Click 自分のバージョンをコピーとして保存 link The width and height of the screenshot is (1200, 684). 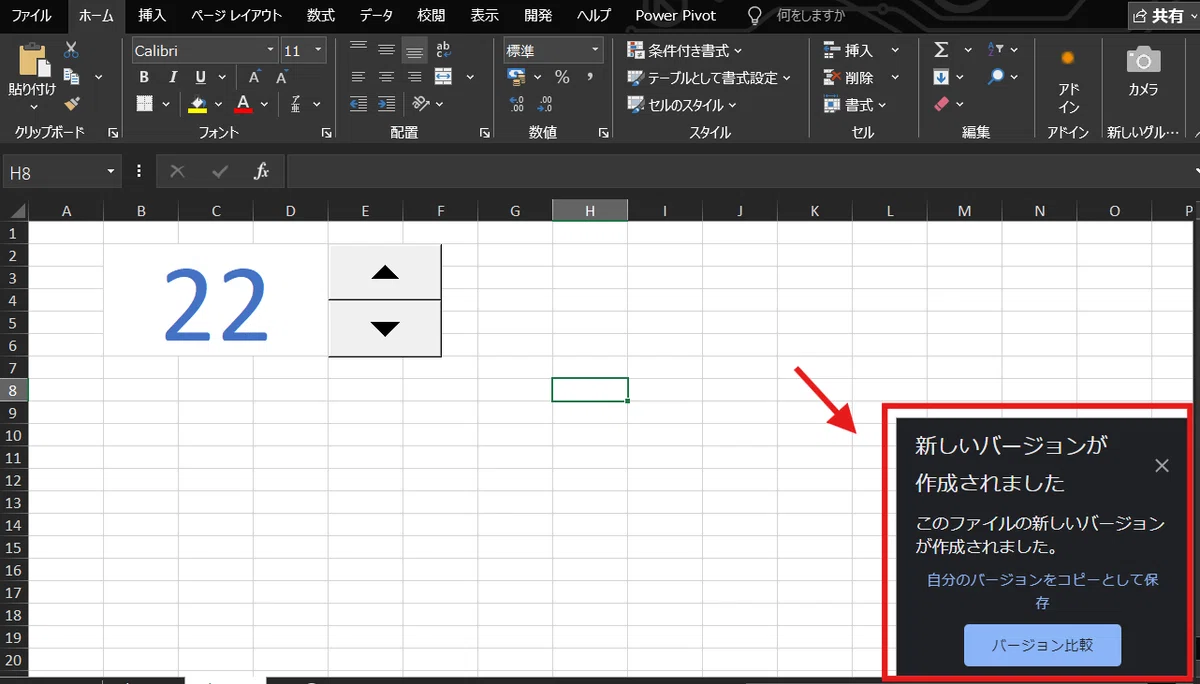pos(1042,591)
